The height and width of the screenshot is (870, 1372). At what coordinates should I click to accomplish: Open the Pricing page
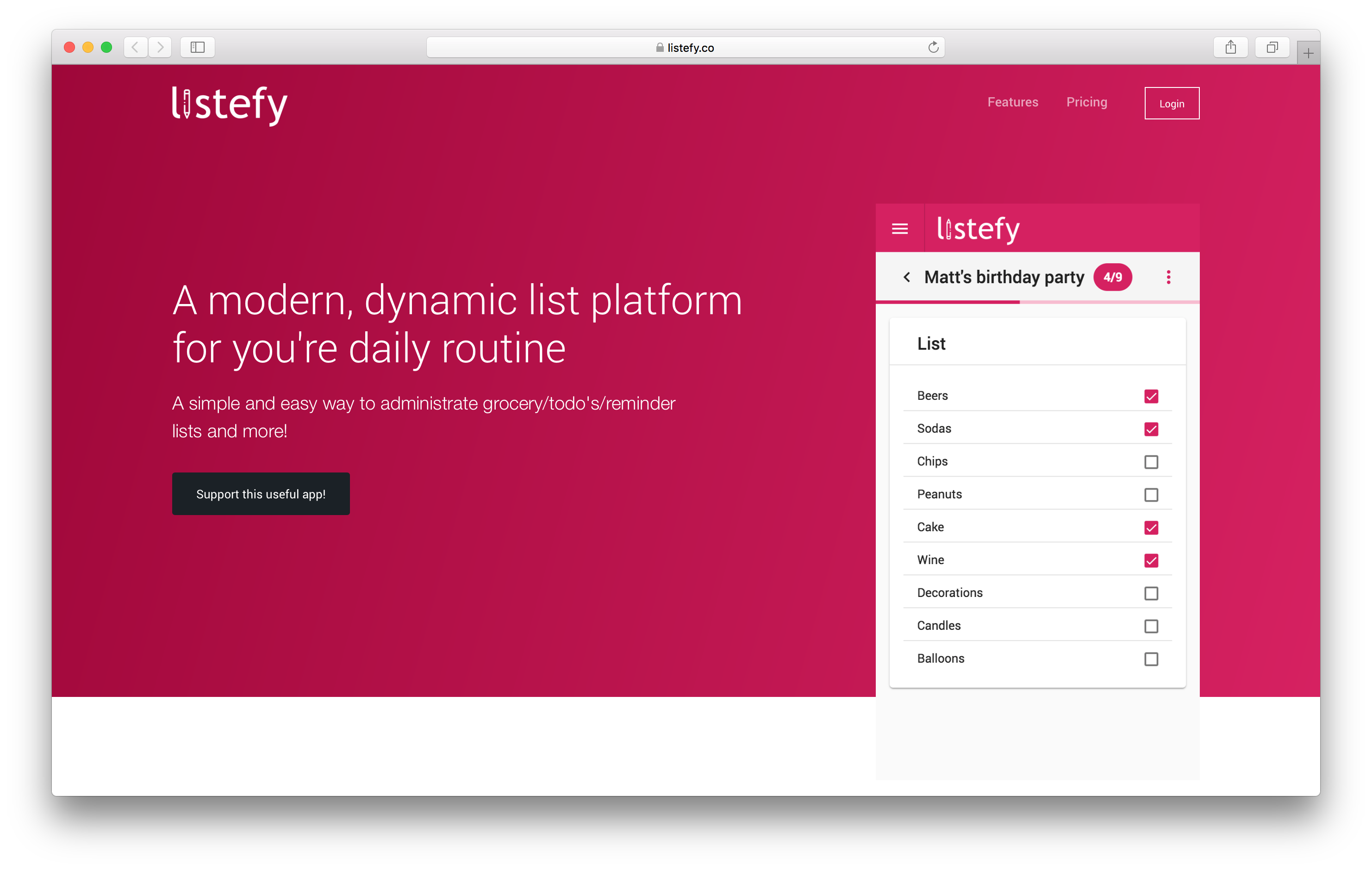tap(1086, 102)
